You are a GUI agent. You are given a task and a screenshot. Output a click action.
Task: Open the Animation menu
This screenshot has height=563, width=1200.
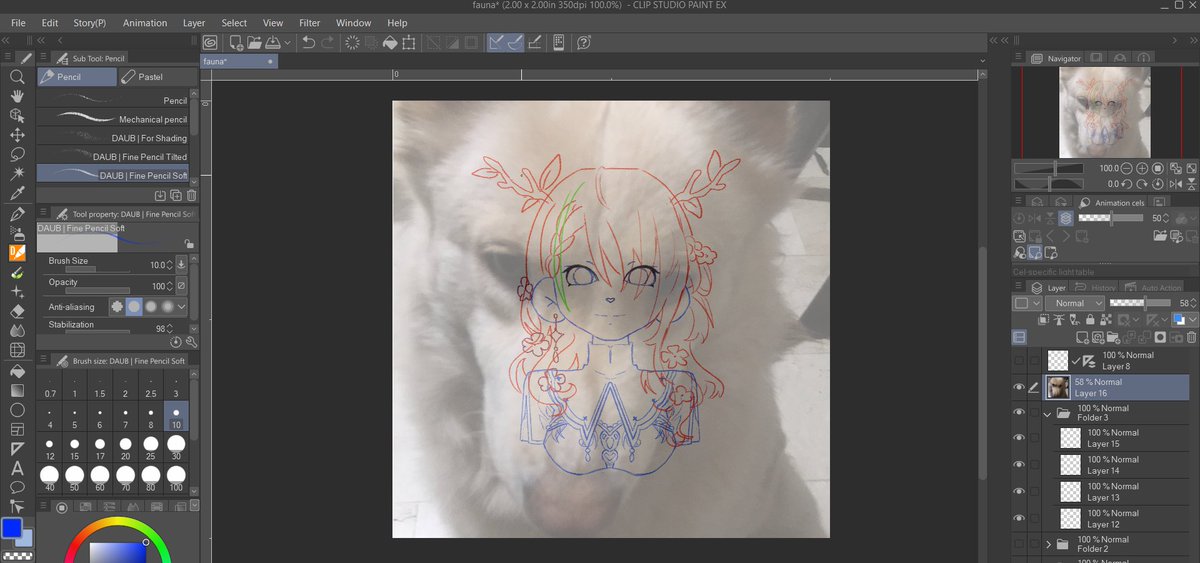click(145, 22)
